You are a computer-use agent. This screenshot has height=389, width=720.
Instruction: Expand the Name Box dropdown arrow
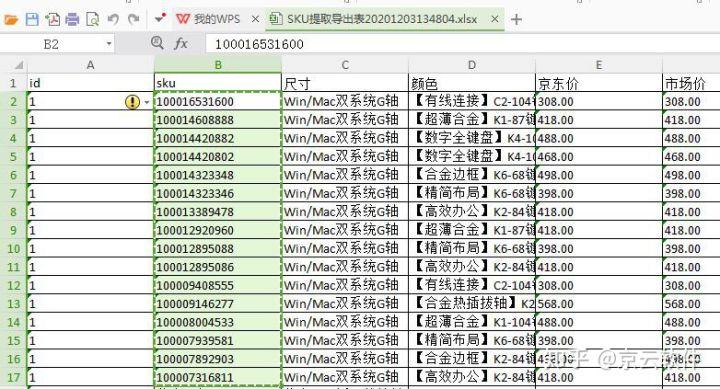click(109, 44)
